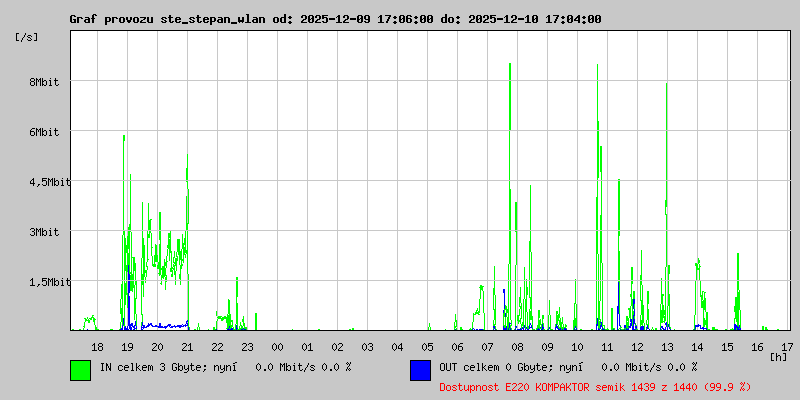The image size is (800, 400).
Task: Click hour label 04 on time axis
Action: pos(397,347)
